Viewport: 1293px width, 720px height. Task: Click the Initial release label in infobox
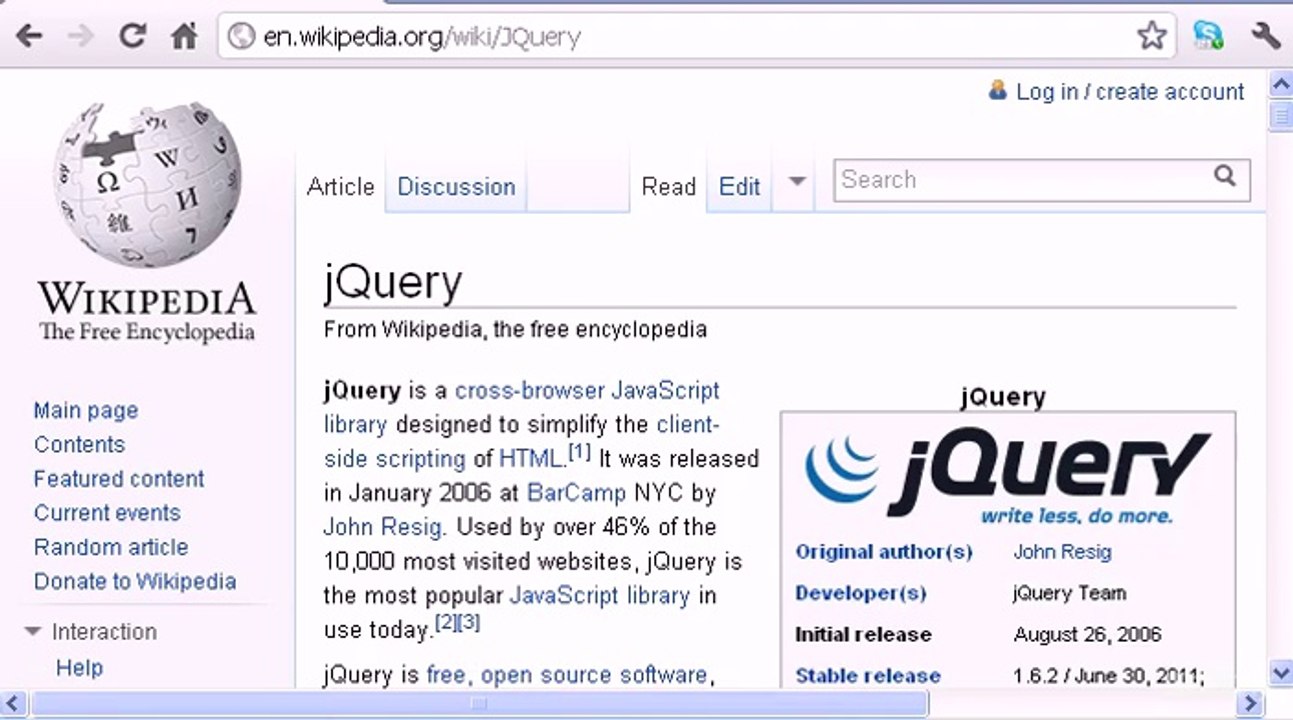863,635
